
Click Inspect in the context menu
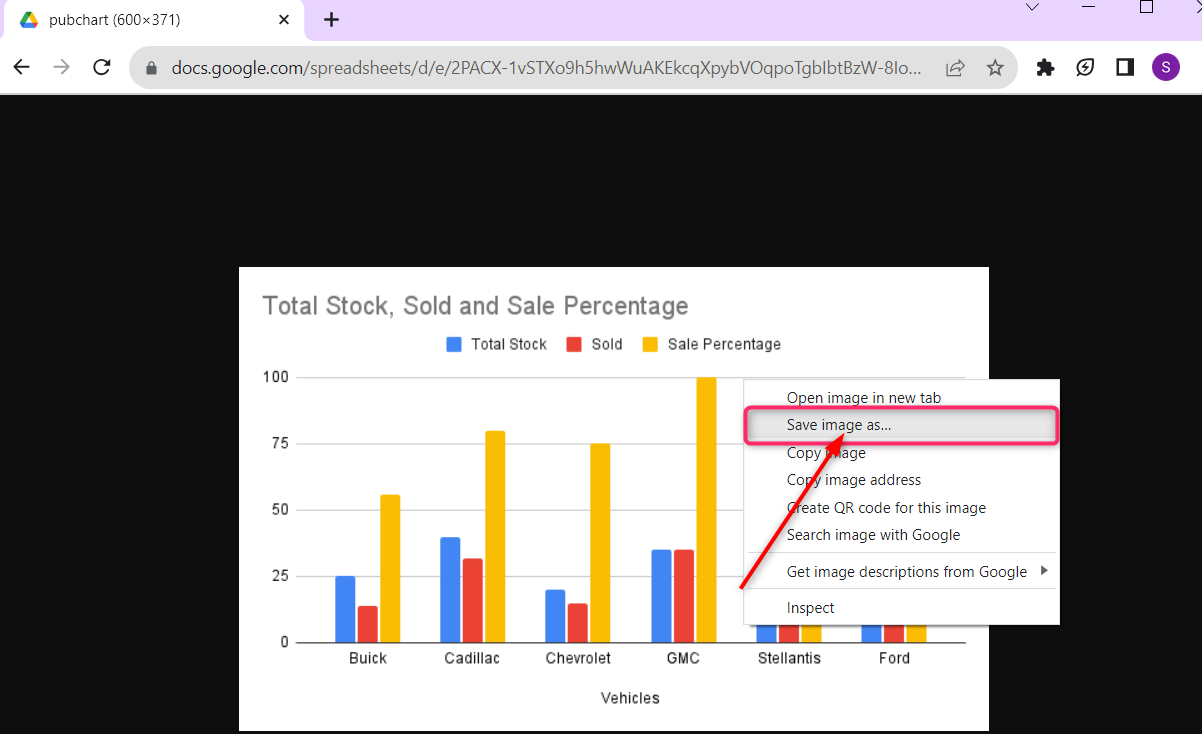(810, 608)
